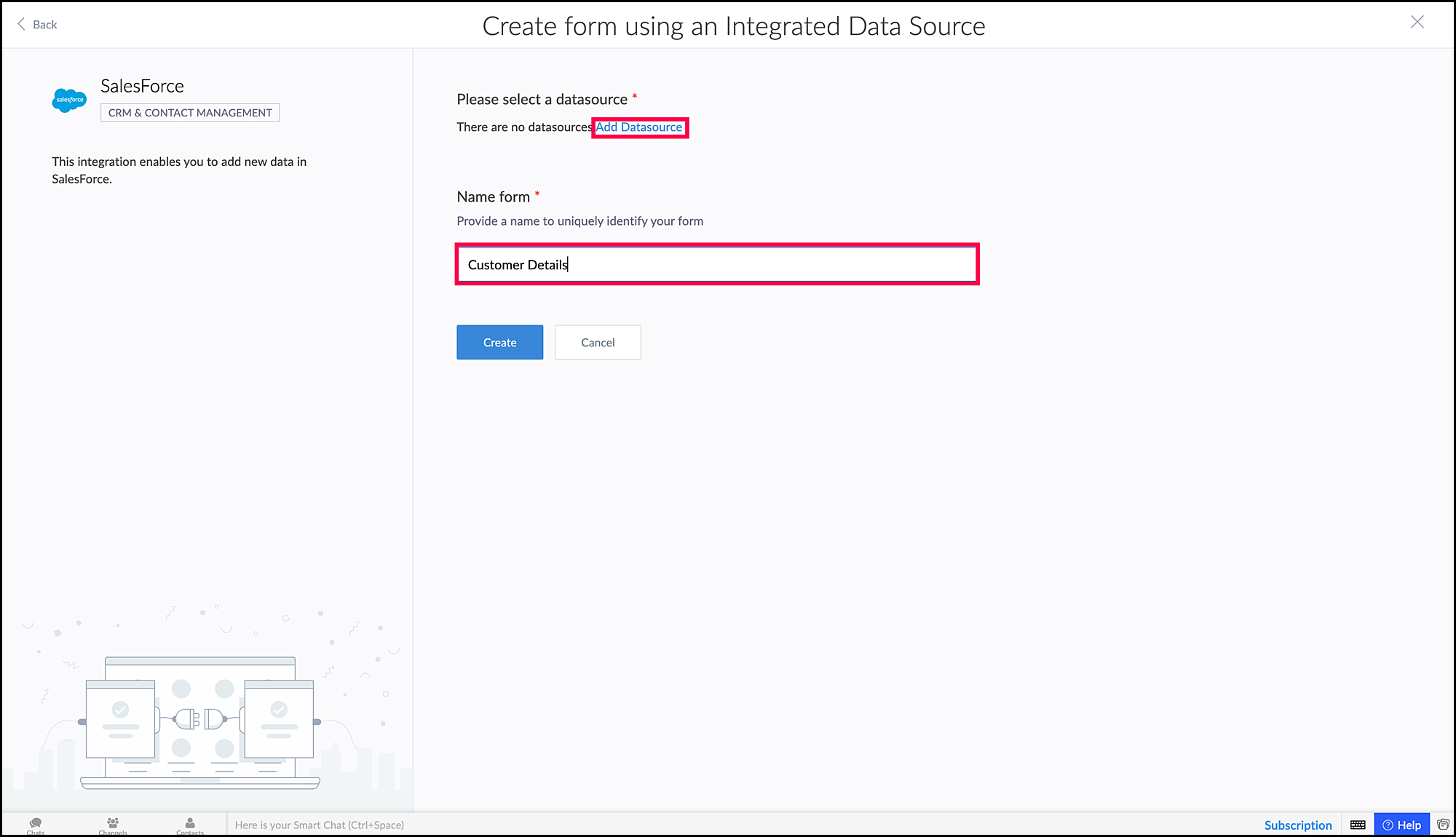Click the 'Please select a datasource' label

(x=542, y=100)
